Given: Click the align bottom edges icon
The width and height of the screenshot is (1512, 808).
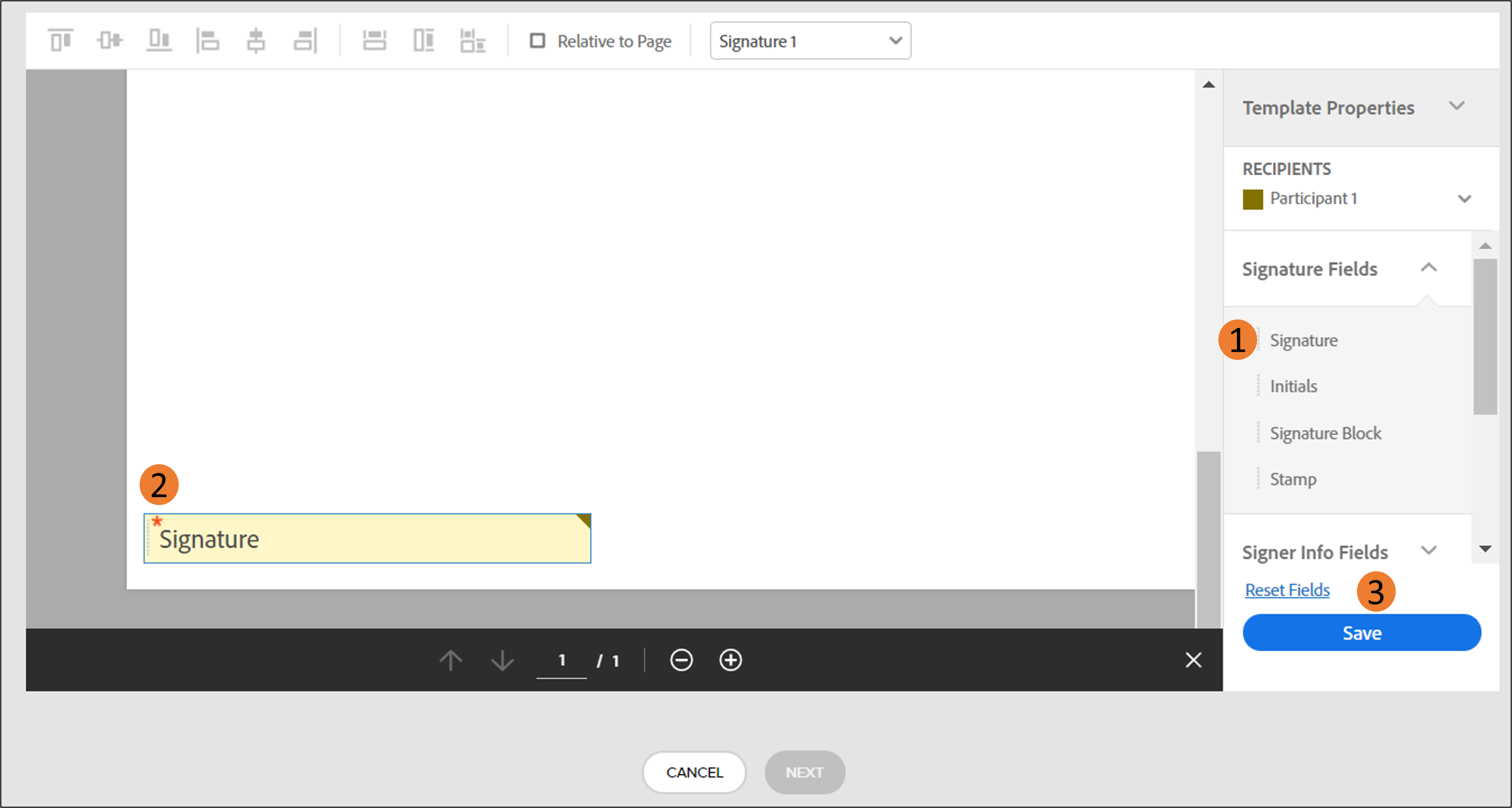Looking at the screenshot, I should click(x=158, y=40).
